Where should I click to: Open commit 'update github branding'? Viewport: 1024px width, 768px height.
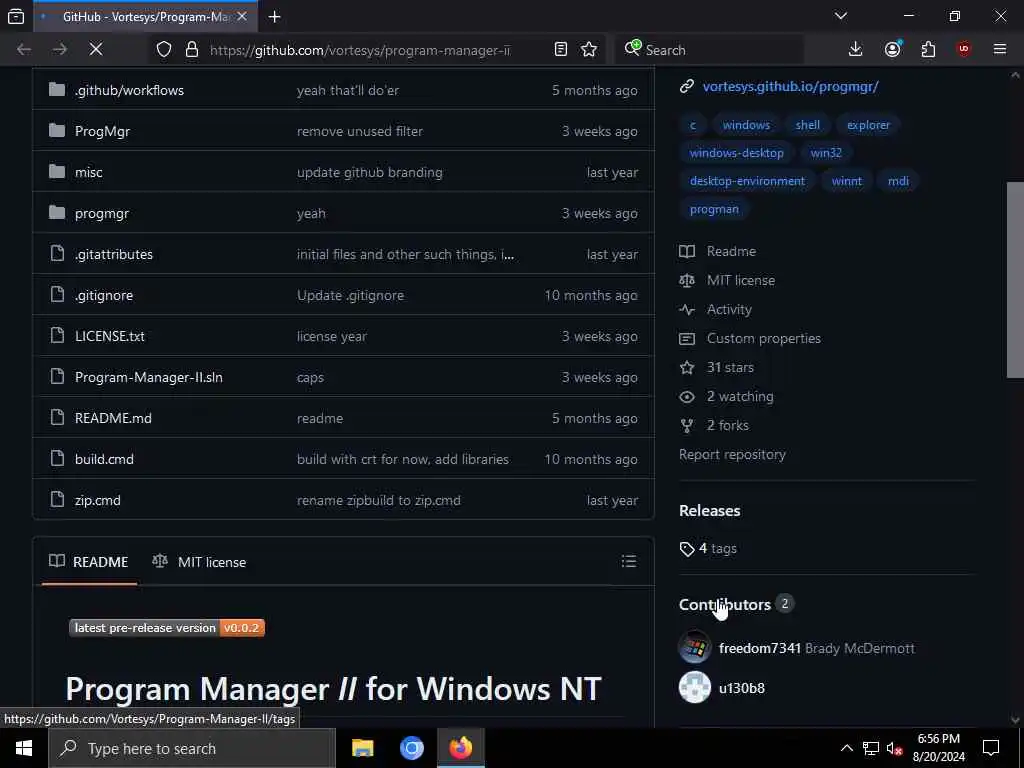point(370,172)
